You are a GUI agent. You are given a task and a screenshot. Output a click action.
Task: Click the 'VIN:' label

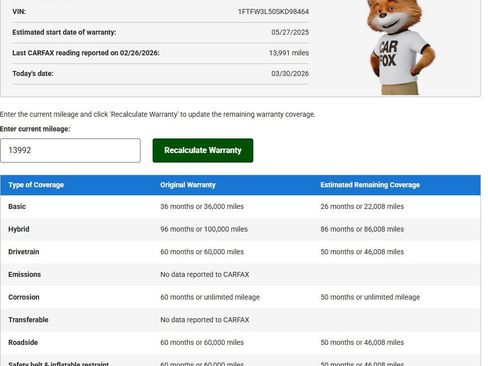[x=19, y=12]
